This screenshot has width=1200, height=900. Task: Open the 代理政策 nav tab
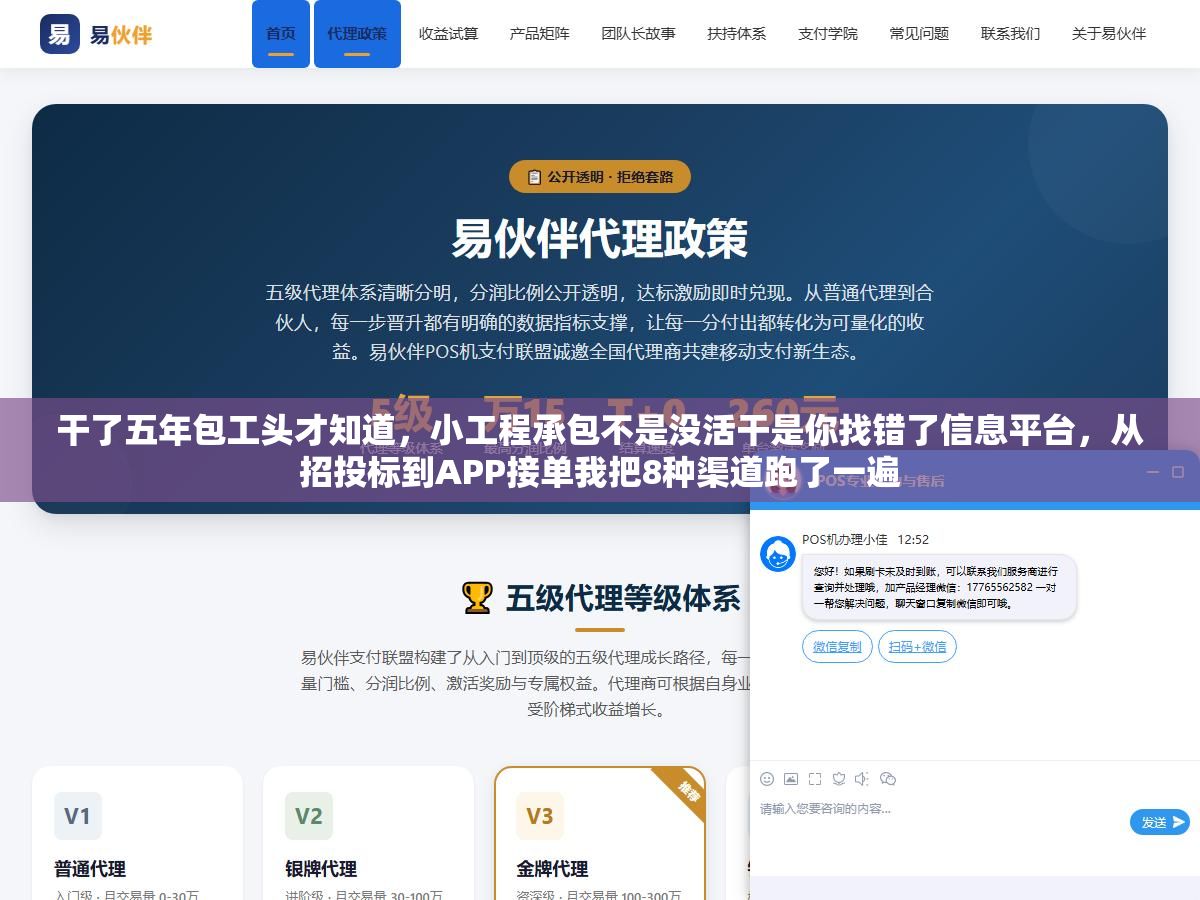(357, 34)
